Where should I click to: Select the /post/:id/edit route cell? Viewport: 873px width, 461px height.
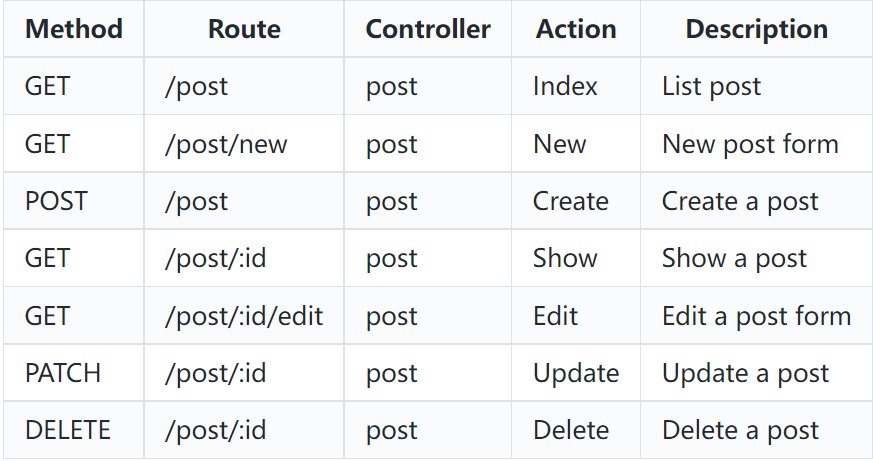[244, 316]
